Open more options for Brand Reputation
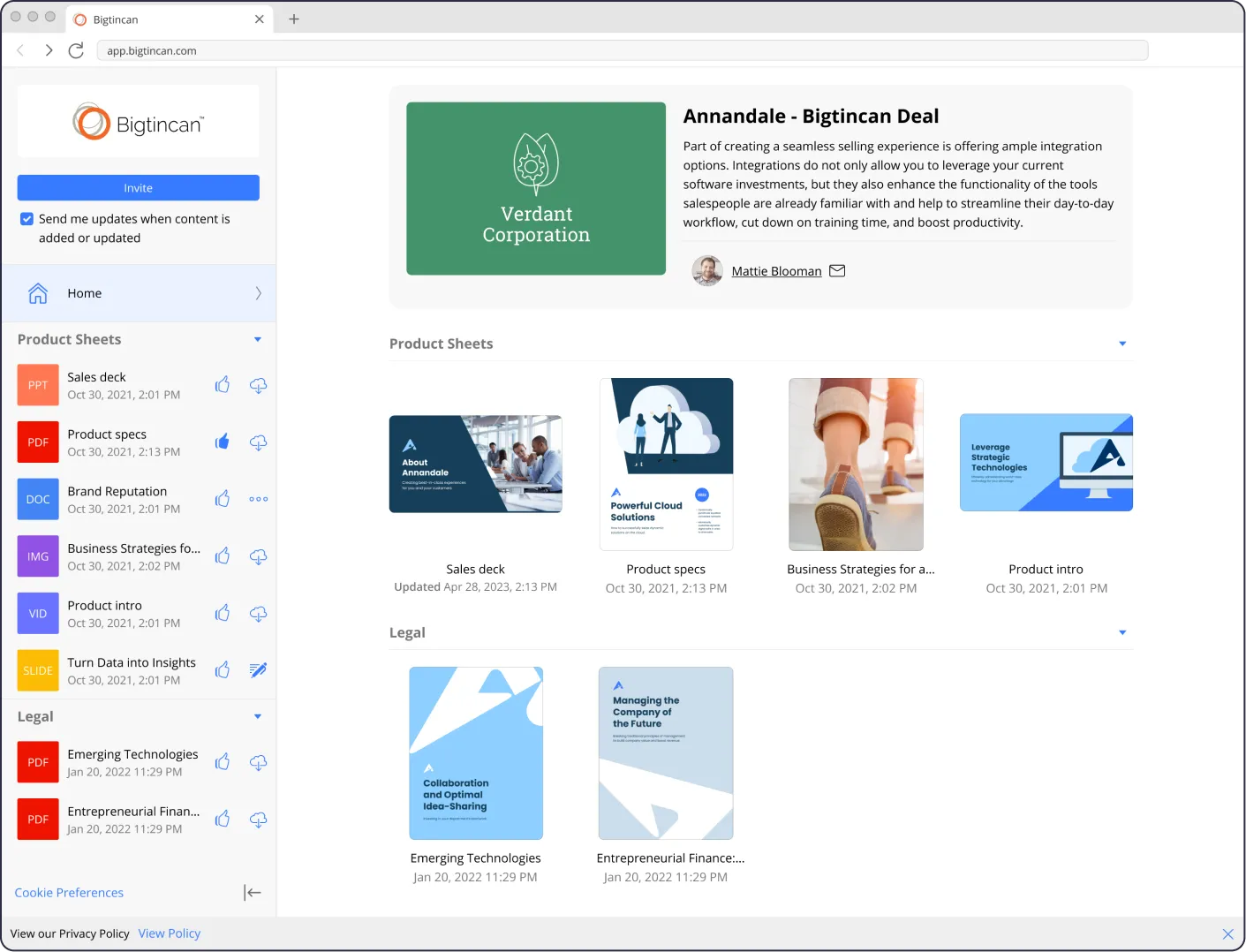The height and width of the screenshot is (952, 1246). coord(258,499)
